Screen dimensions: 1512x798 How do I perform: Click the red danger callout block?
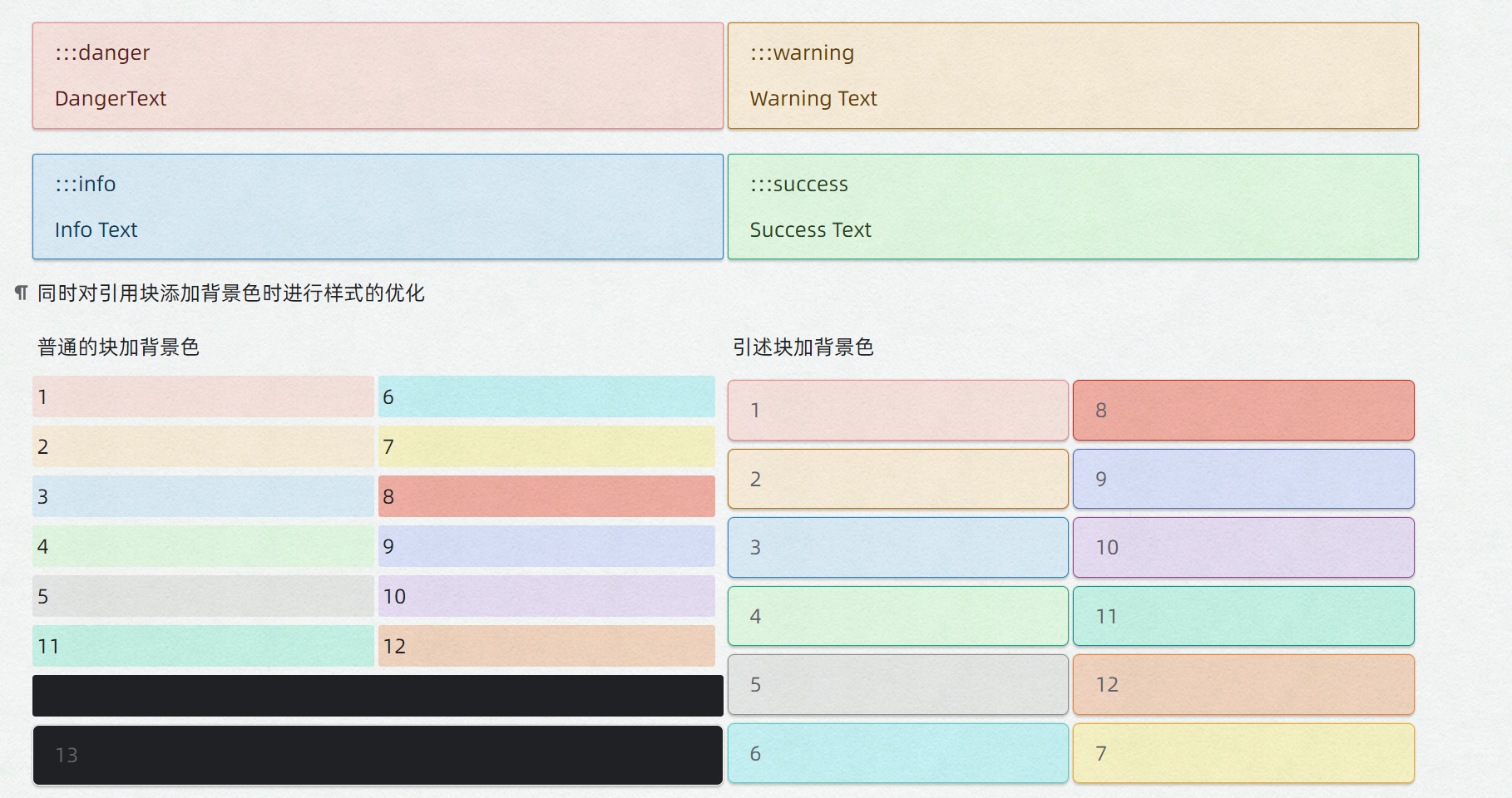[x=378, y=76]
